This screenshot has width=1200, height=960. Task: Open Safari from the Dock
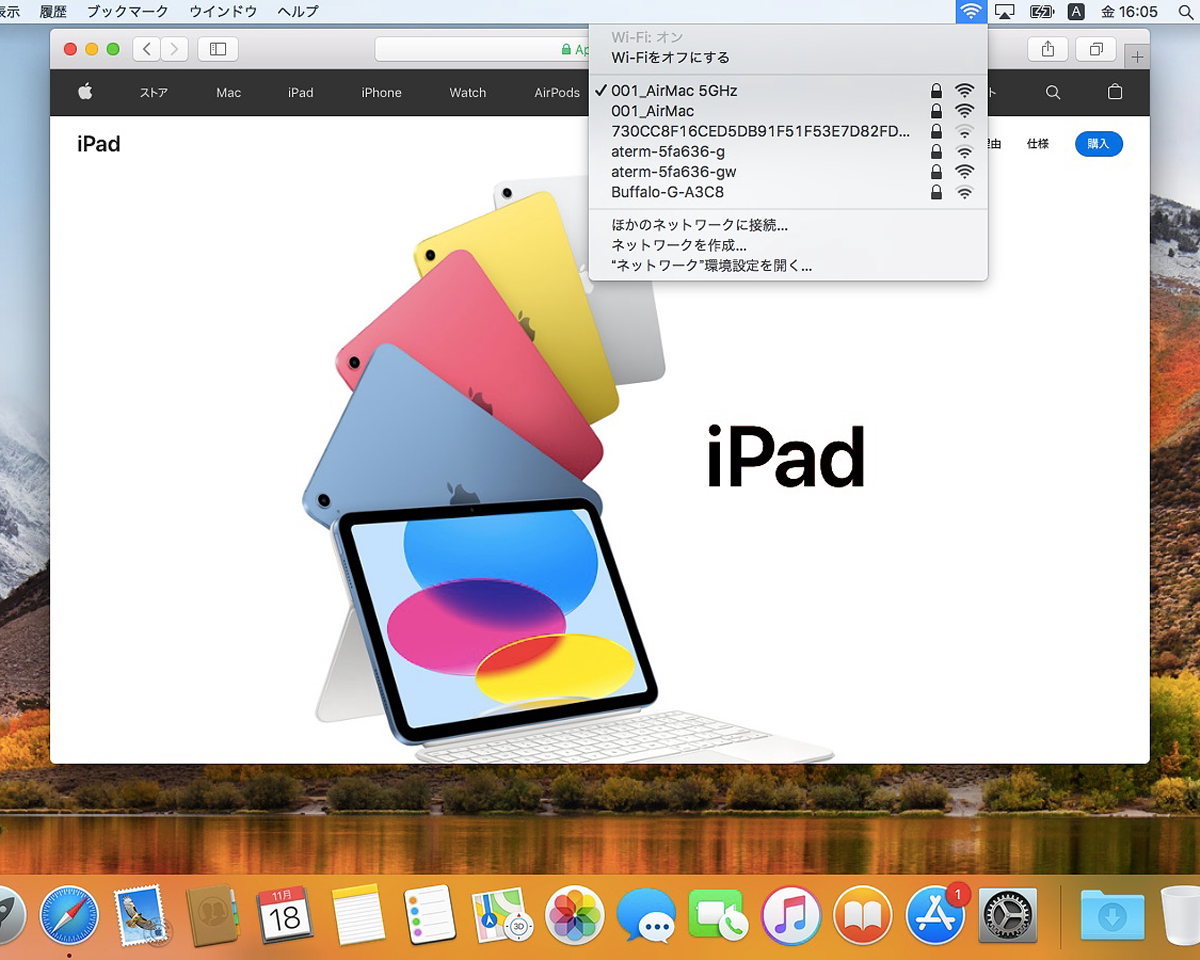coord(69,916)
